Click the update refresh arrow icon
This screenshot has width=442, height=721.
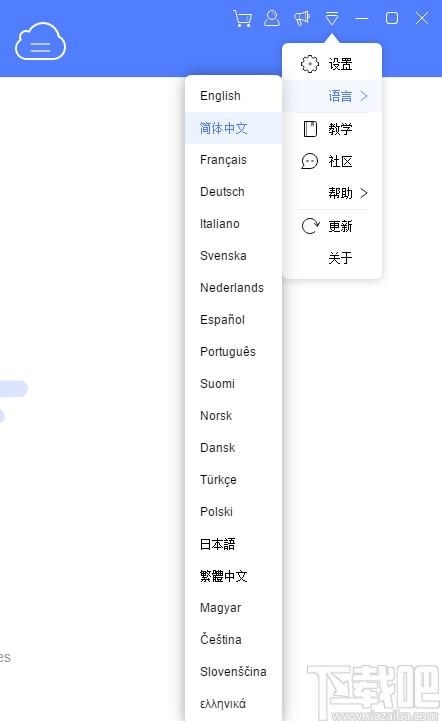point(310,226)
